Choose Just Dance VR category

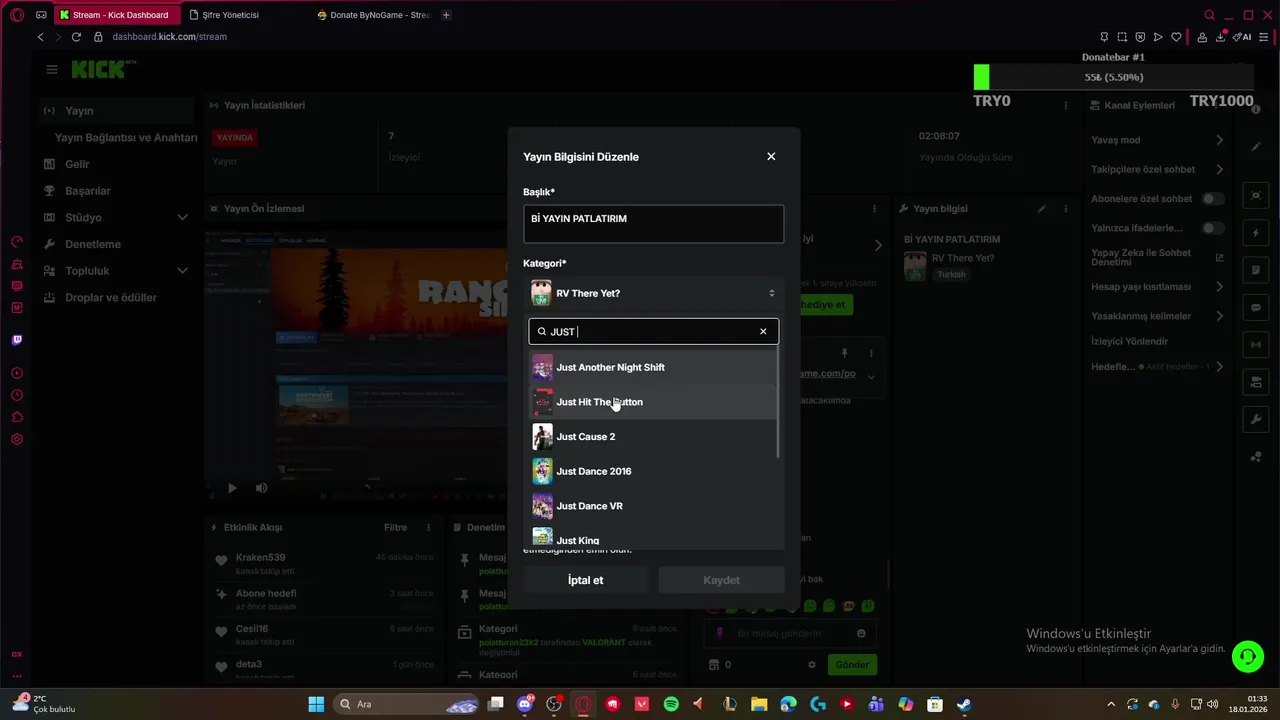point(653,506)
